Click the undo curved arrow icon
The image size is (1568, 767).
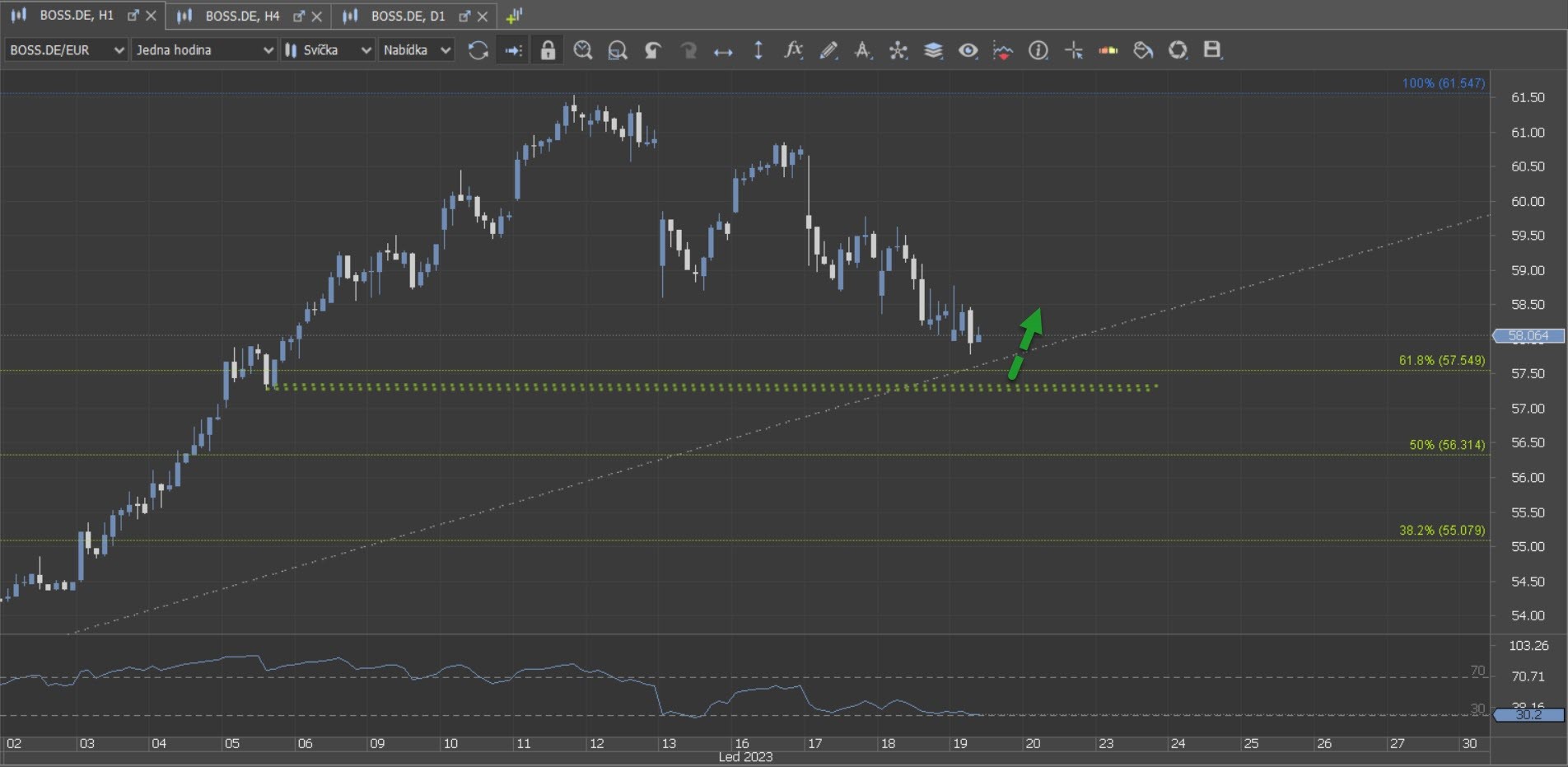tap(652, 50)
